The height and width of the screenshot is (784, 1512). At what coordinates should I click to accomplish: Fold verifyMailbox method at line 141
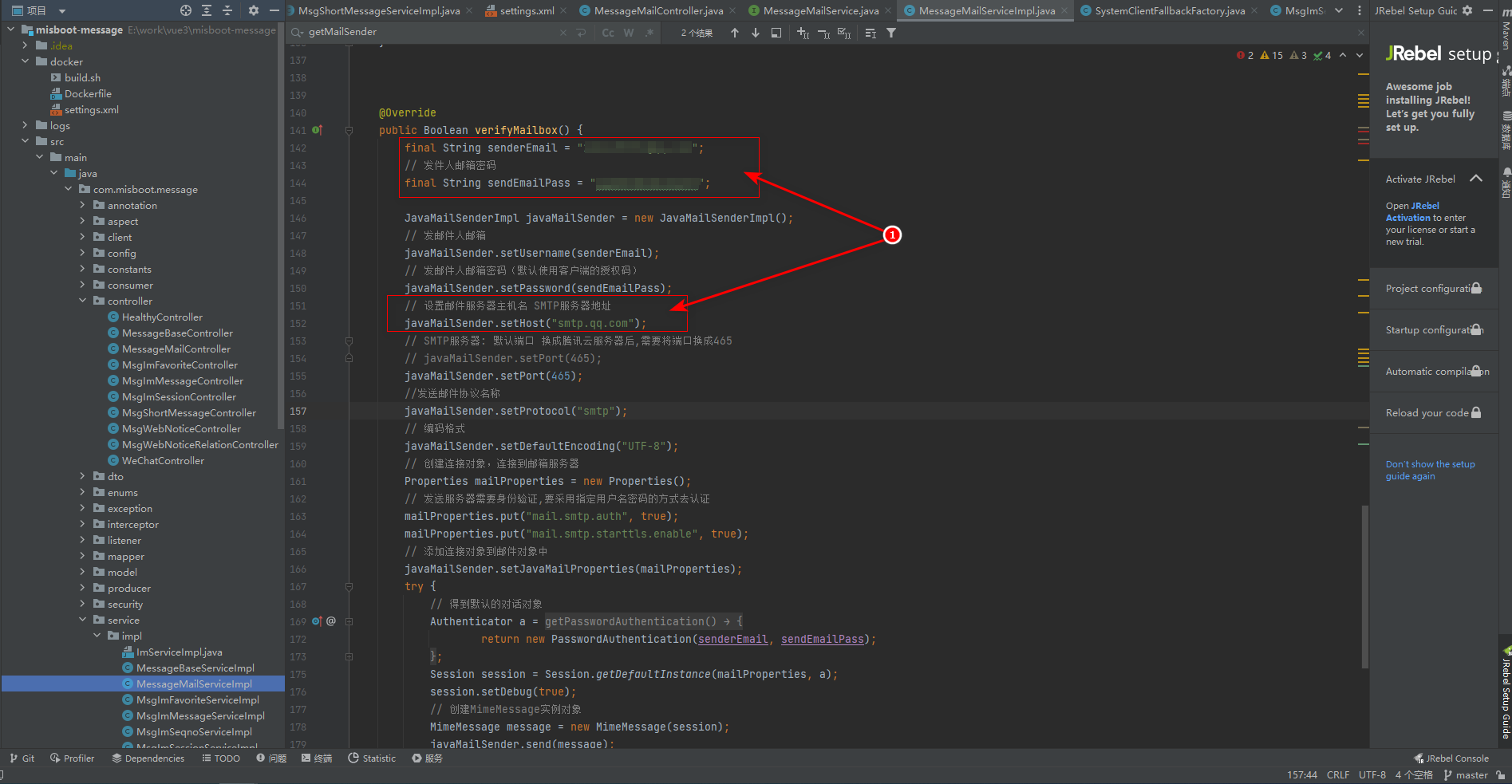(x=349, y=130)
